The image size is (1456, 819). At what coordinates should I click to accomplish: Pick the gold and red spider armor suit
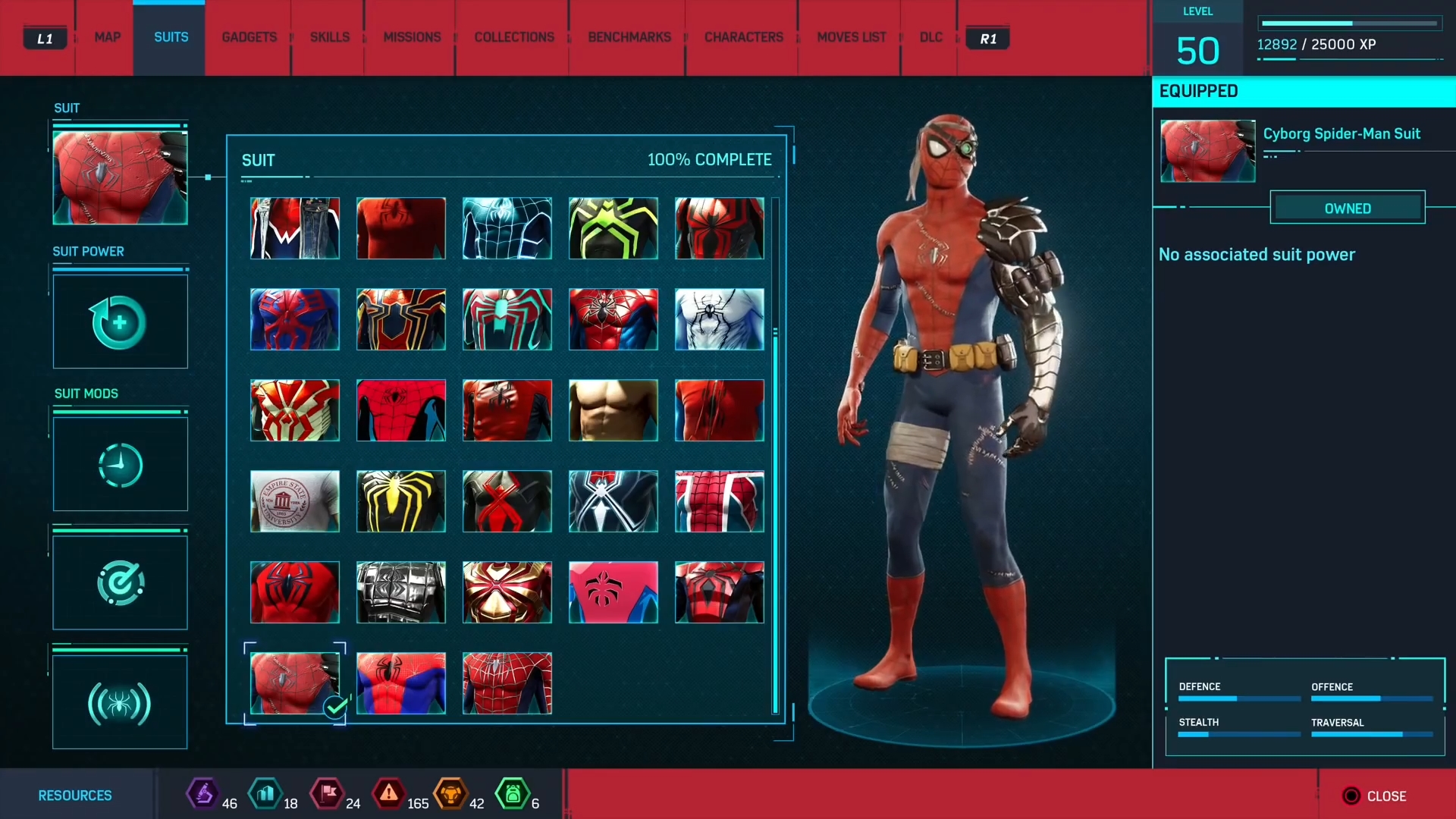coord(507,592)
